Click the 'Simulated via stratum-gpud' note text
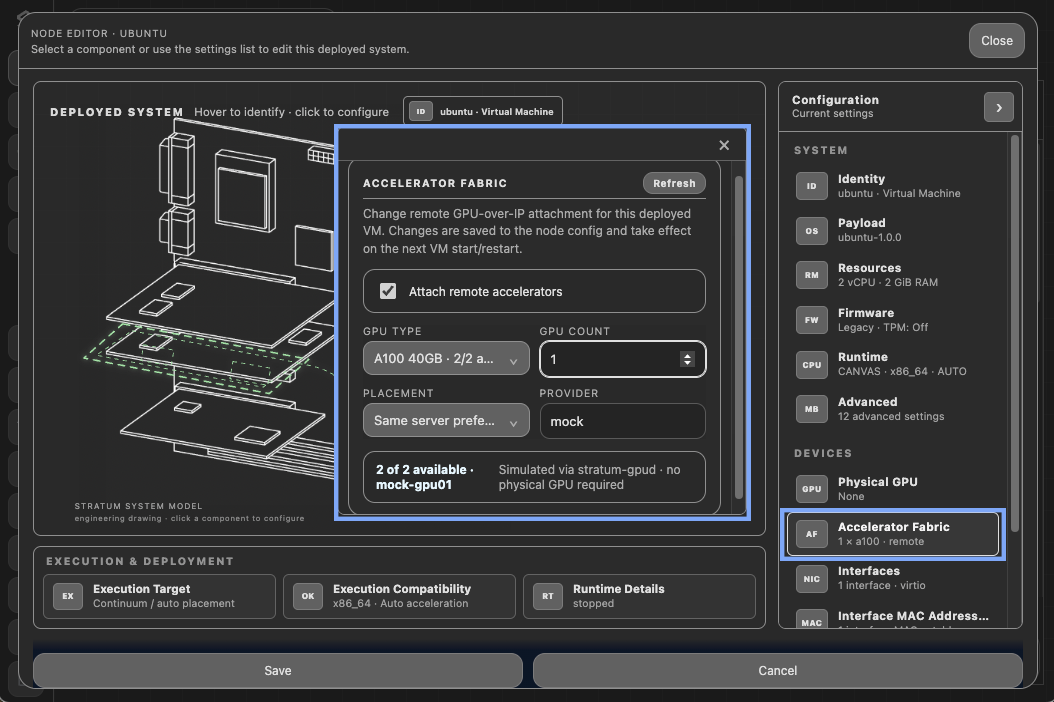 coord(590,477)
